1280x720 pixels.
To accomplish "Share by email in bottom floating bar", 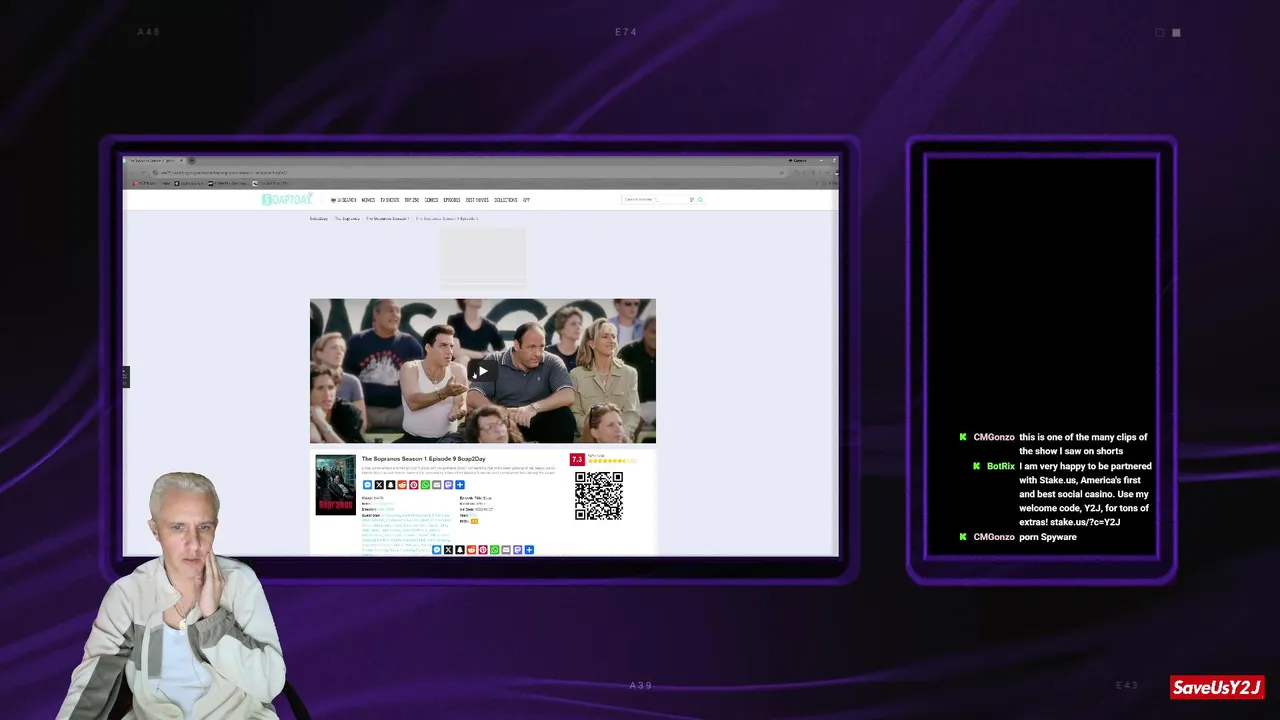I will tap(506, 550).
